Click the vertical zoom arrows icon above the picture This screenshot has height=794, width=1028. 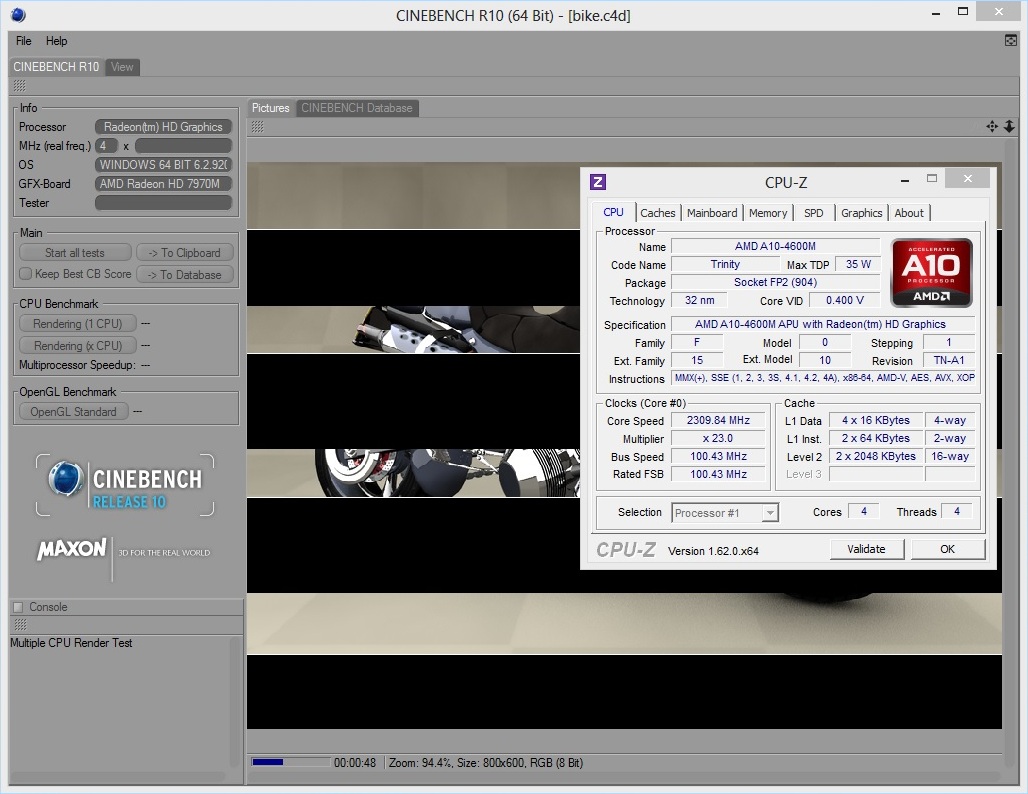click(1009, 127)
